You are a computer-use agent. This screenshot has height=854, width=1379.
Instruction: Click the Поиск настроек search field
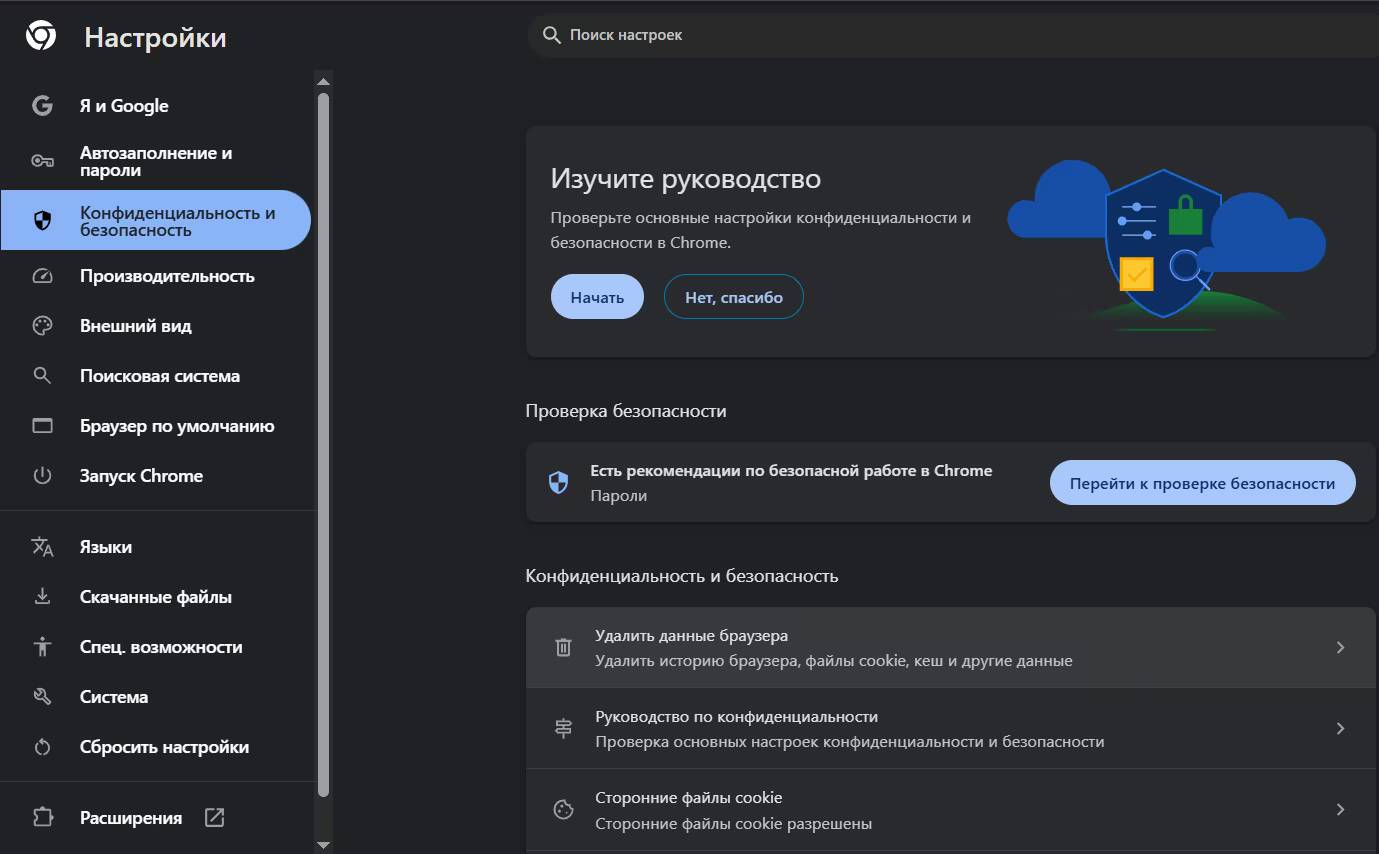(x=952, y=35)
